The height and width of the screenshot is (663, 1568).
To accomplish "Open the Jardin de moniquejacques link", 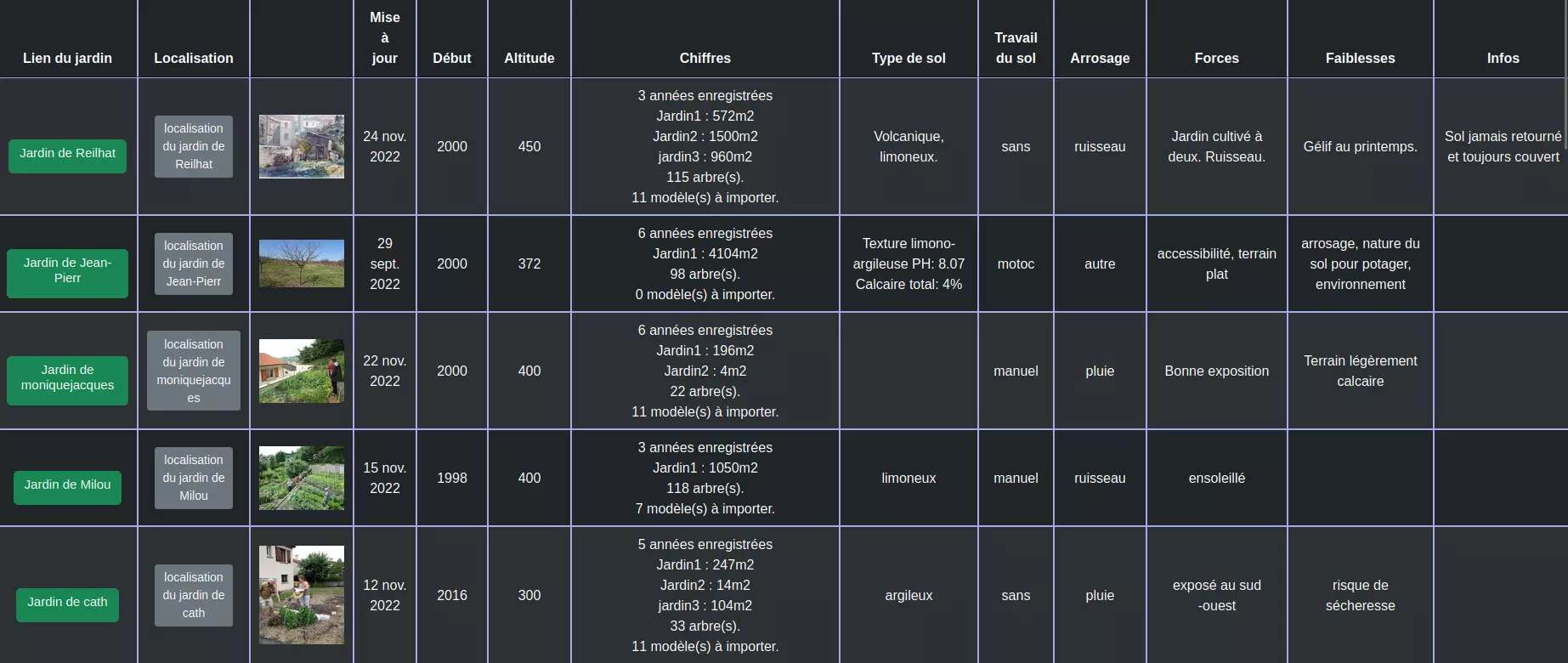I will [x=67, y=379].
